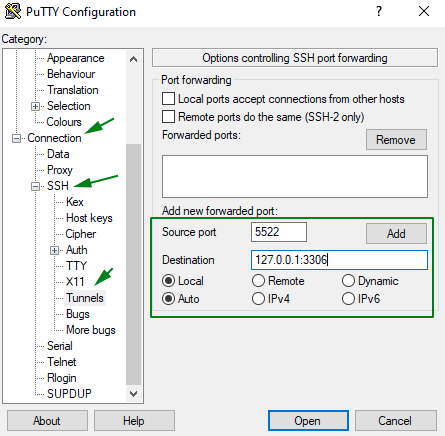Open the Rlogin category
445x436 pixels.
pyautogui.click(x=62, y=378)
